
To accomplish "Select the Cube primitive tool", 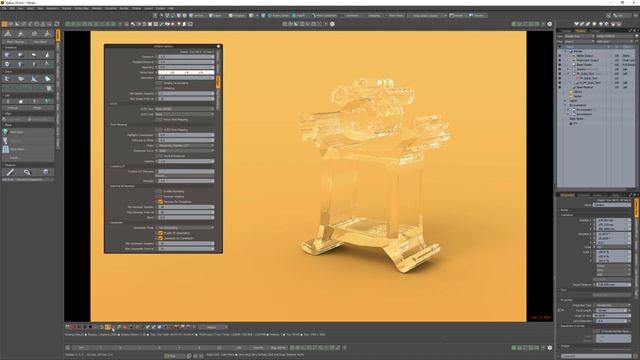I will tap(8, 54).
